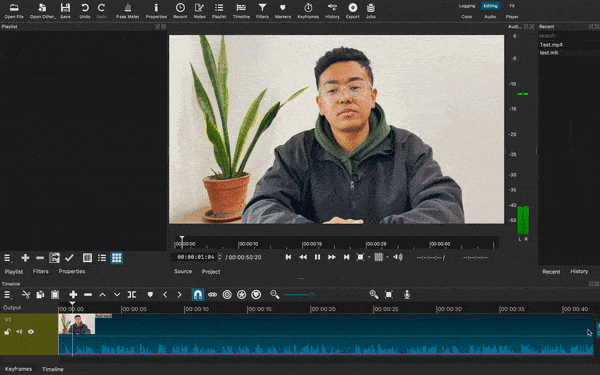Image resolution: width=600 pixels, height=375 pixels.
Task: Select the Keyframes bottom tab
Action: point(18,369)
